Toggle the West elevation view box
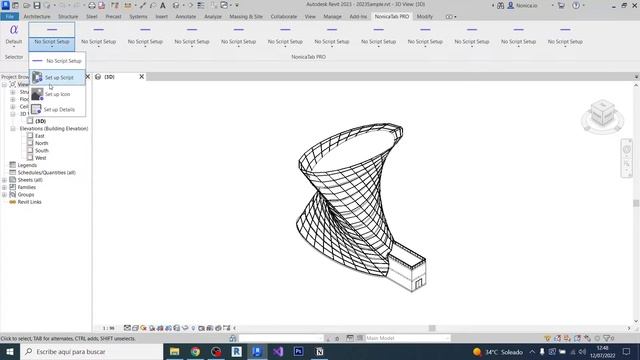 tap(30, 158)
